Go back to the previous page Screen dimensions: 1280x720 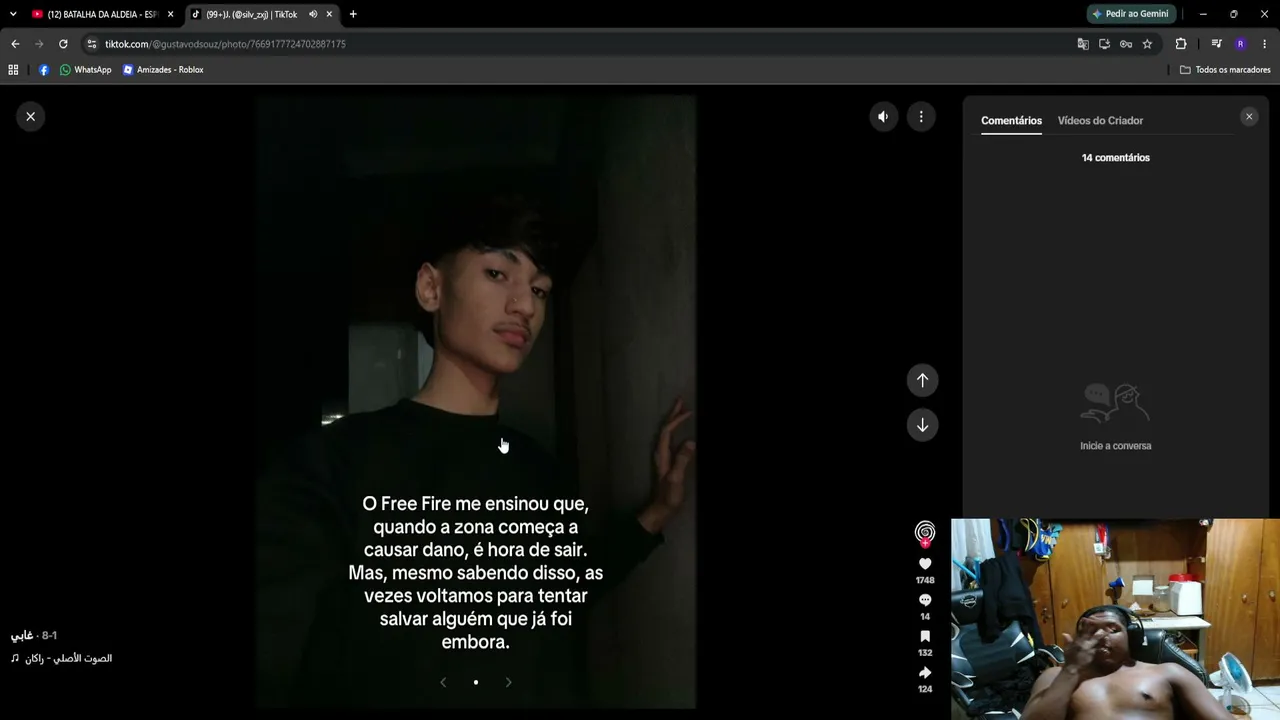point(15,44)
